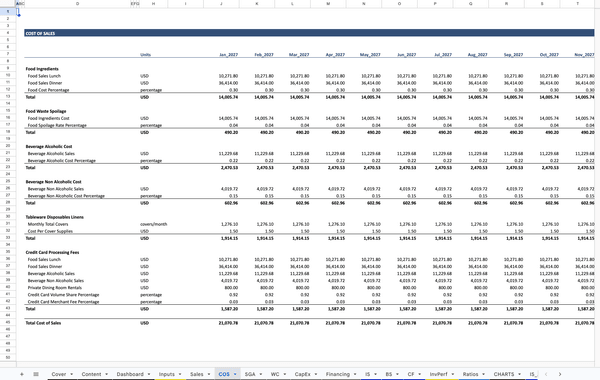Open COS tab dropdown arrow
The height and width of the screenshot is (380, 600).
[235, 374]
